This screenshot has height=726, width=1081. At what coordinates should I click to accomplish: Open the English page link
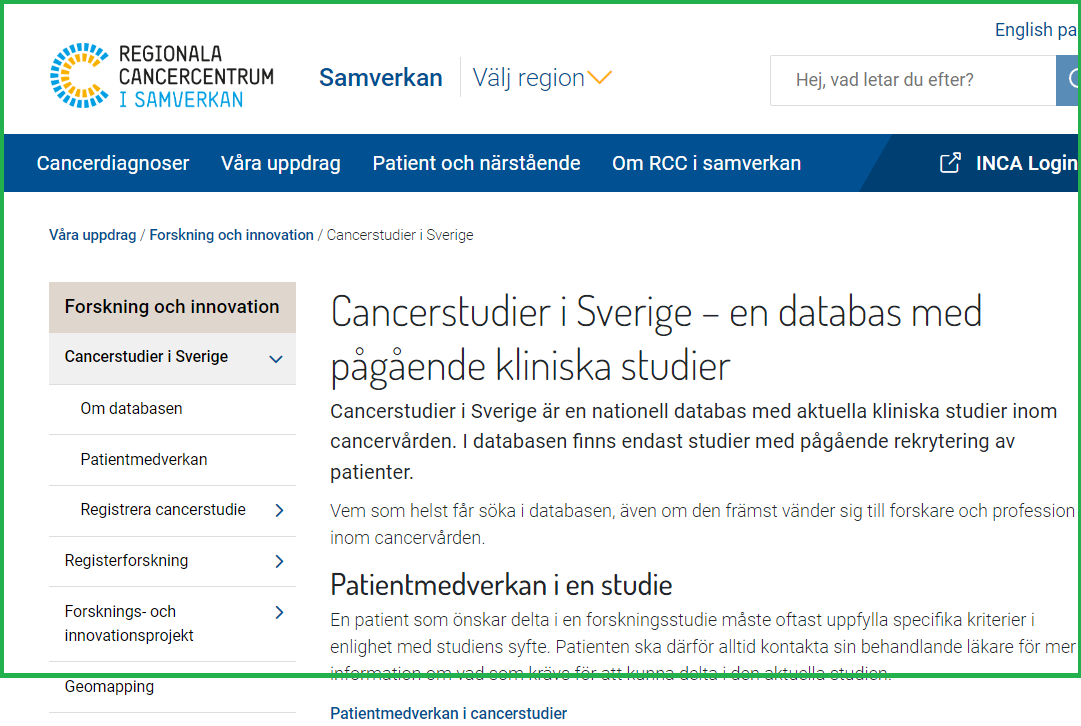1034,29
